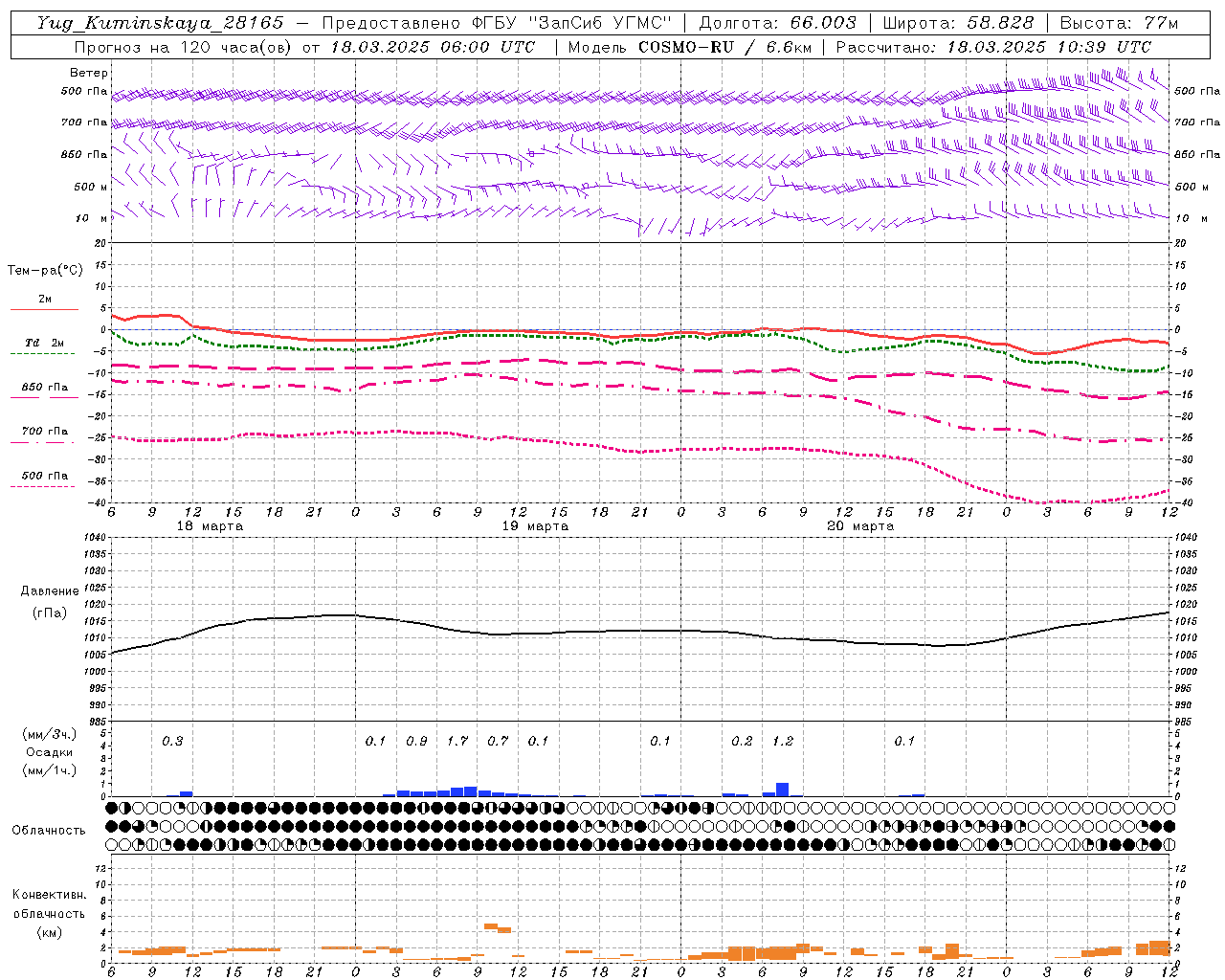Viewport: 1225px width, 980px height.
Task: Click the Td 2м dew point legend entry
Action: pos(44,345)
